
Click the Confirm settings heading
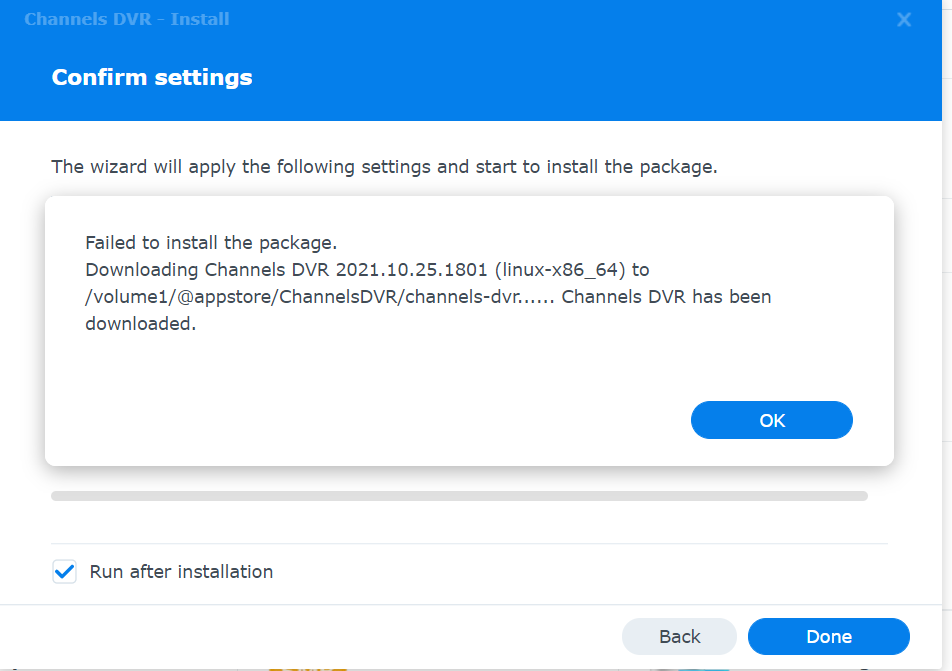152,77
